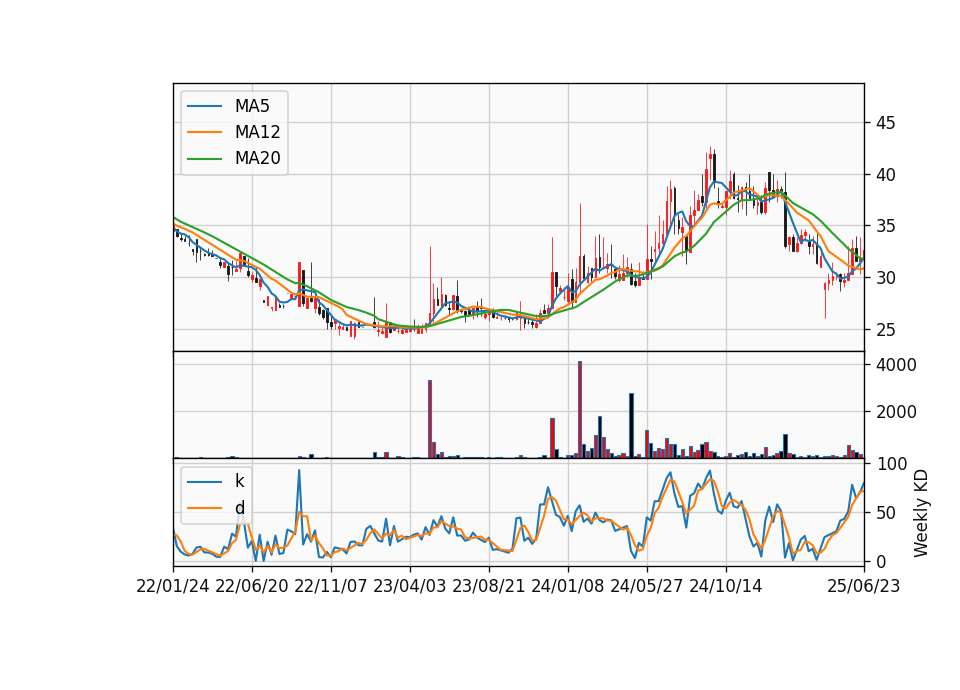Click the 24/05/27 date tick label
This screenshot has width=960, height=690.
pos(647,586)
